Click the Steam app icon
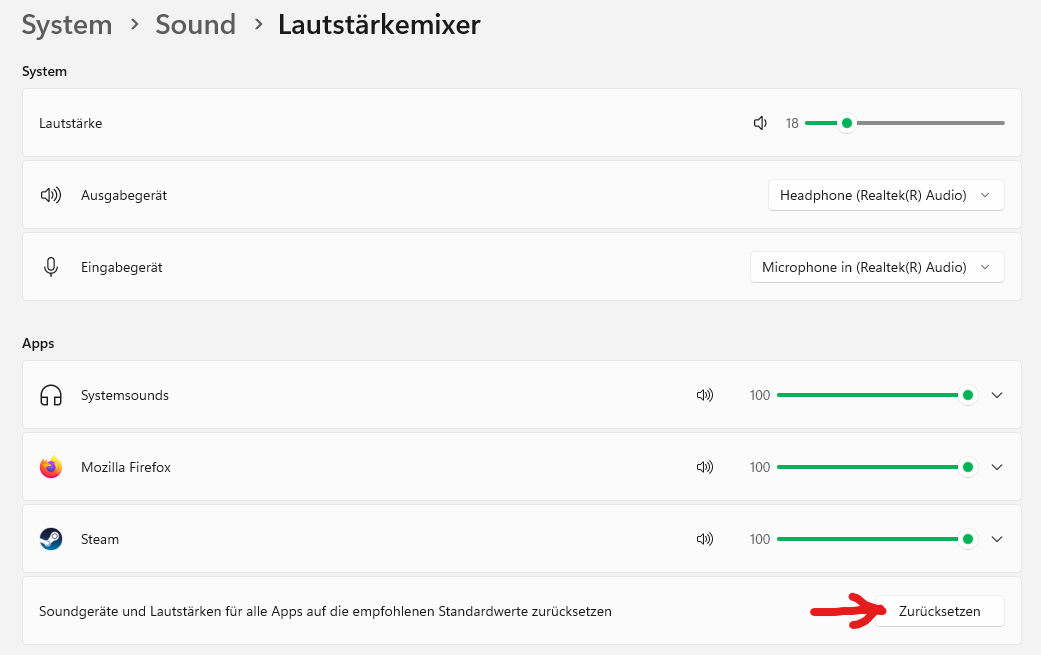The height and width of the screenshot is (655, 1041). point(51,539)
